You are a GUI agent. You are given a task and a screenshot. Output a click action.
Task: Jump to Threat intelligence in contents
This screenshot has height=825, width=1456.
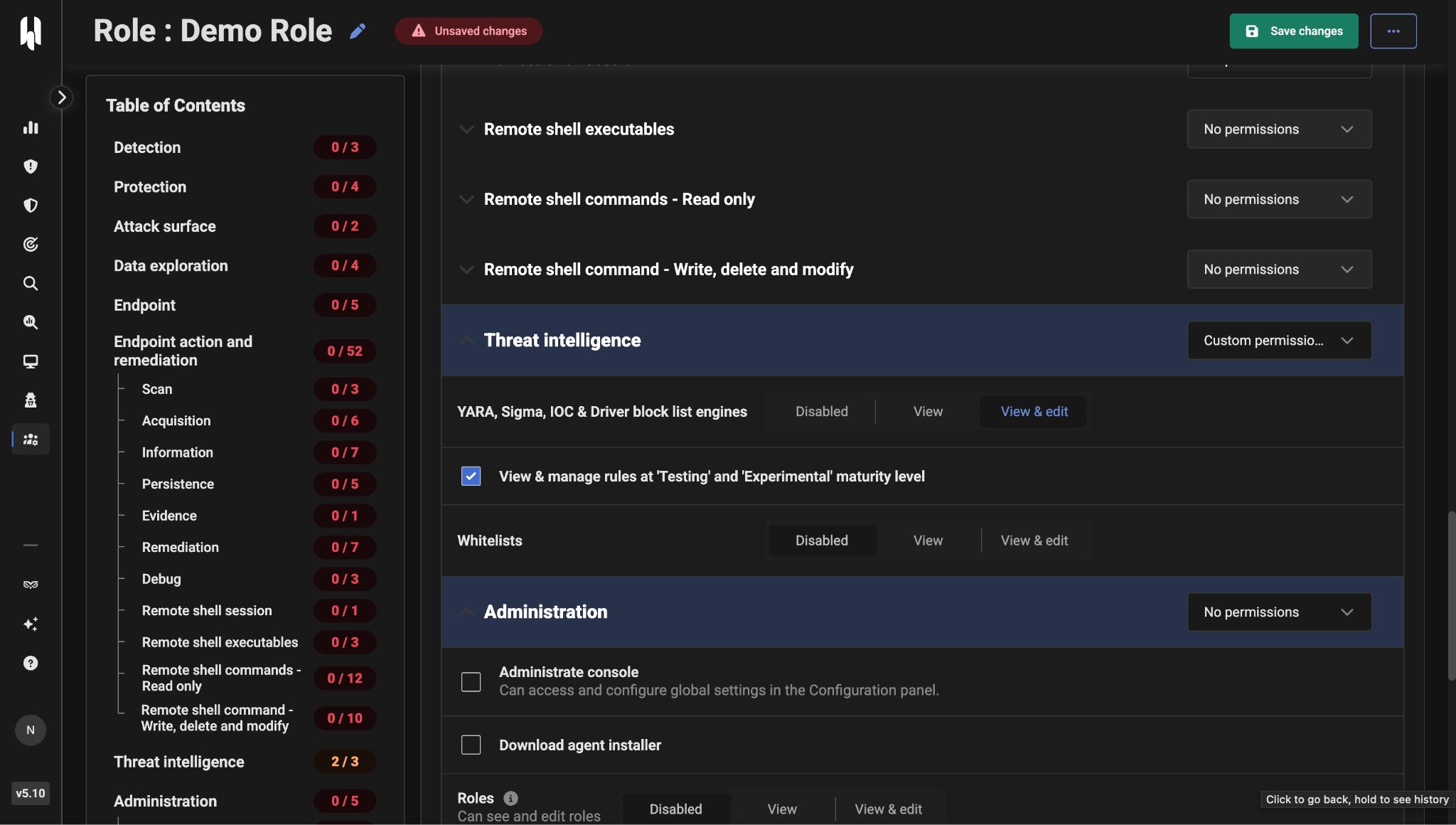pyautogui.click(x=178, y=762)
